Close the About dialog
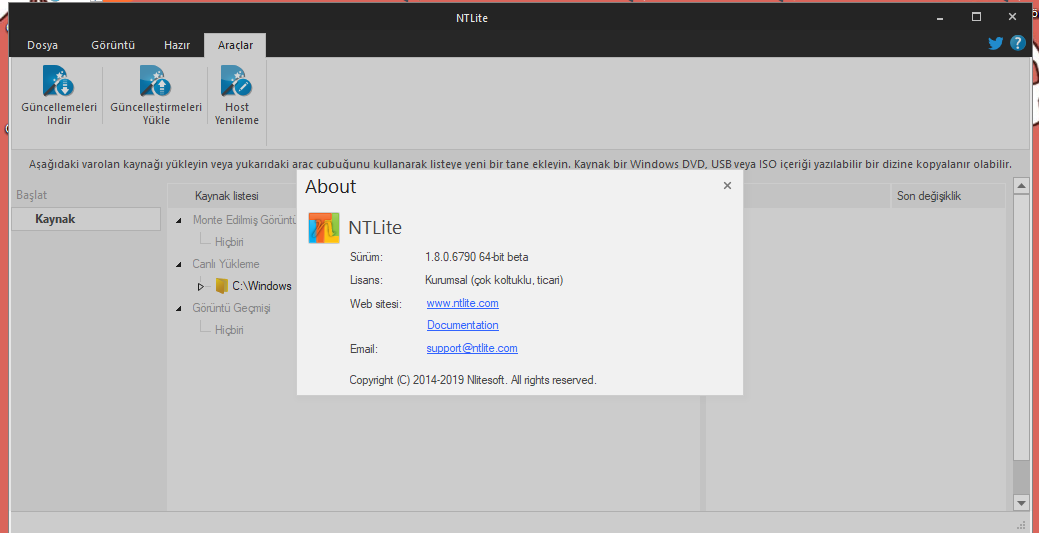Viewport: 1039px width, 533px height. pyautogui.click(x=727, y=185)
